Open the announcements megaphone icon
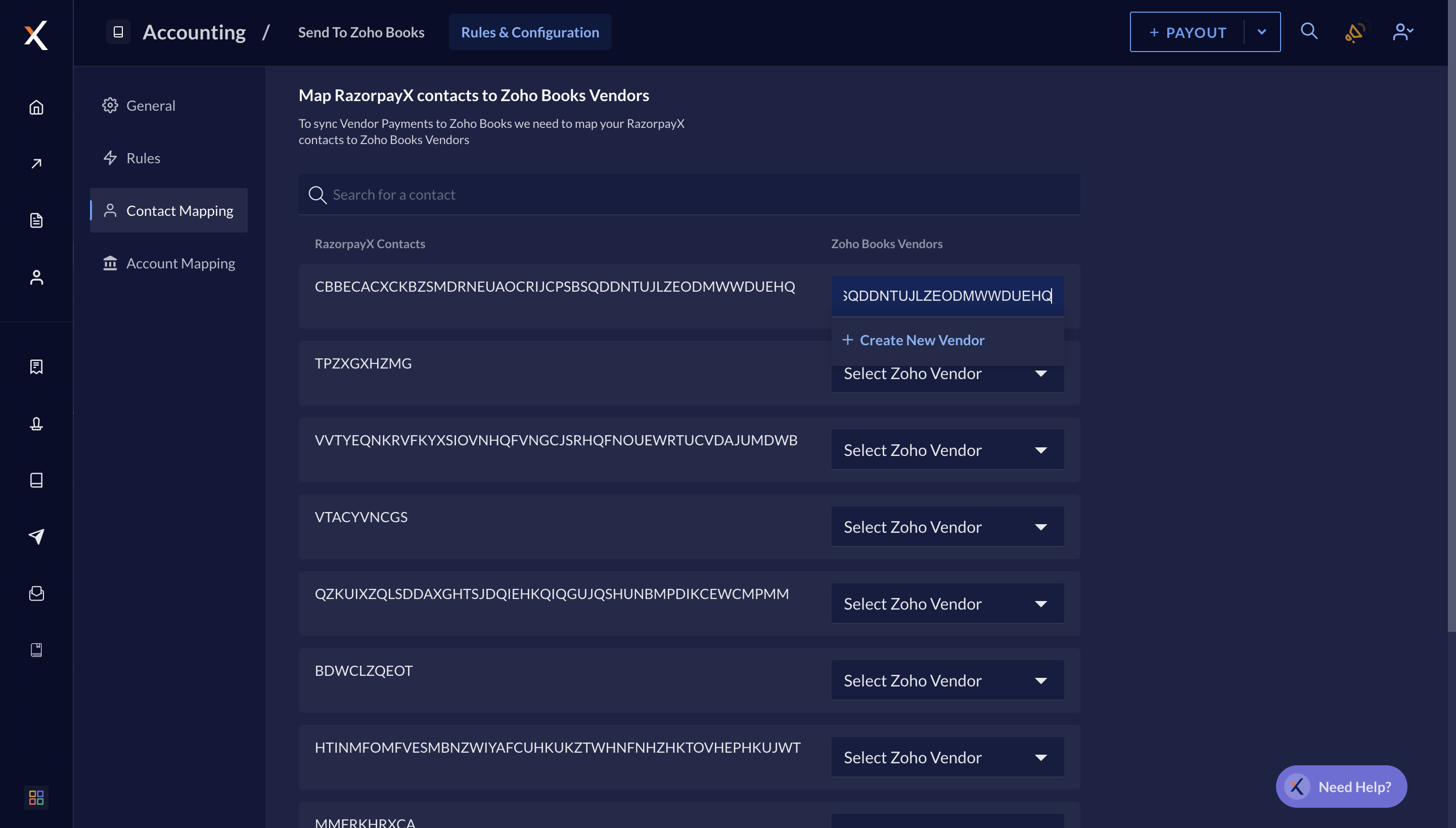Viewport: 1456px width, 828px height. point(1355,32)
